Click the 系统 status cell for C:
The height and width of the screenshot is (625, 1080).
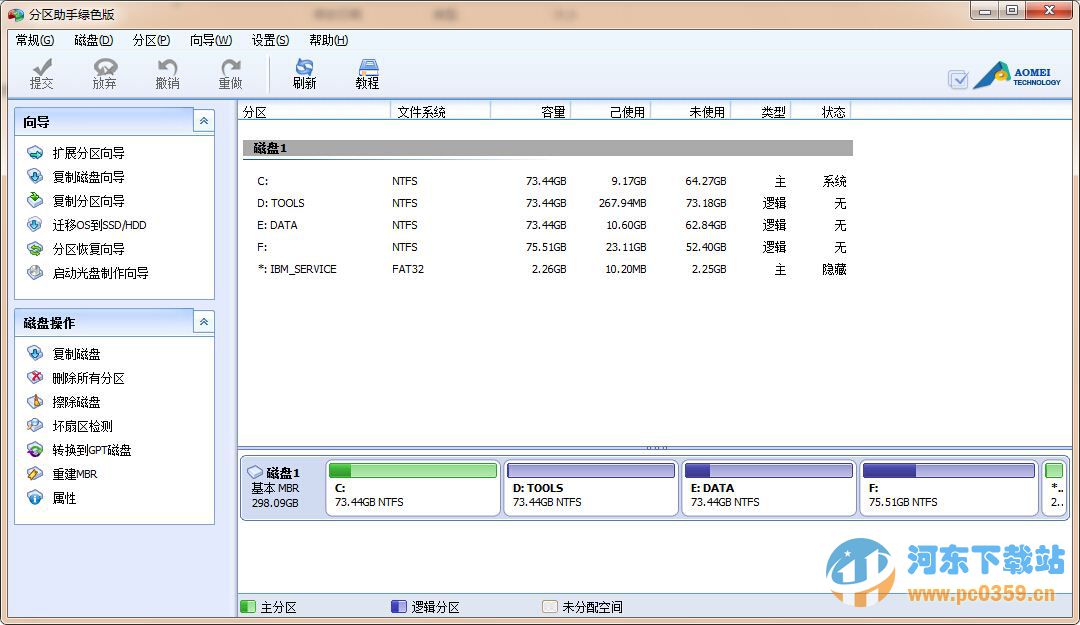(834, 181)
